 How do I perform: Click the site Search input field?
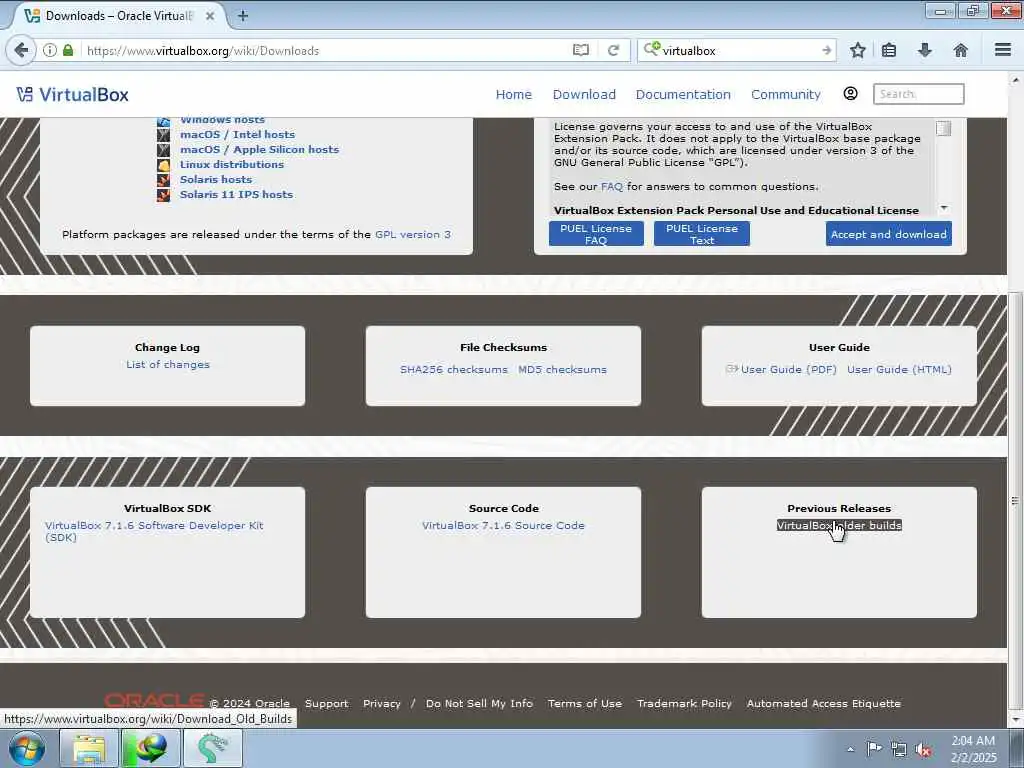coord(918,94)
